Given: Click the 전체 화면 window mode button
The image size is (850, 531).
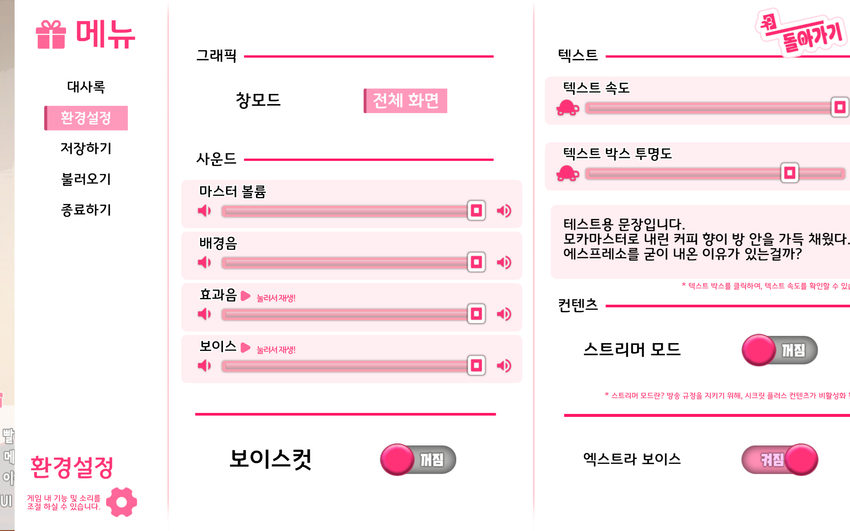Looking at the screenshot, I should point(405,101).
